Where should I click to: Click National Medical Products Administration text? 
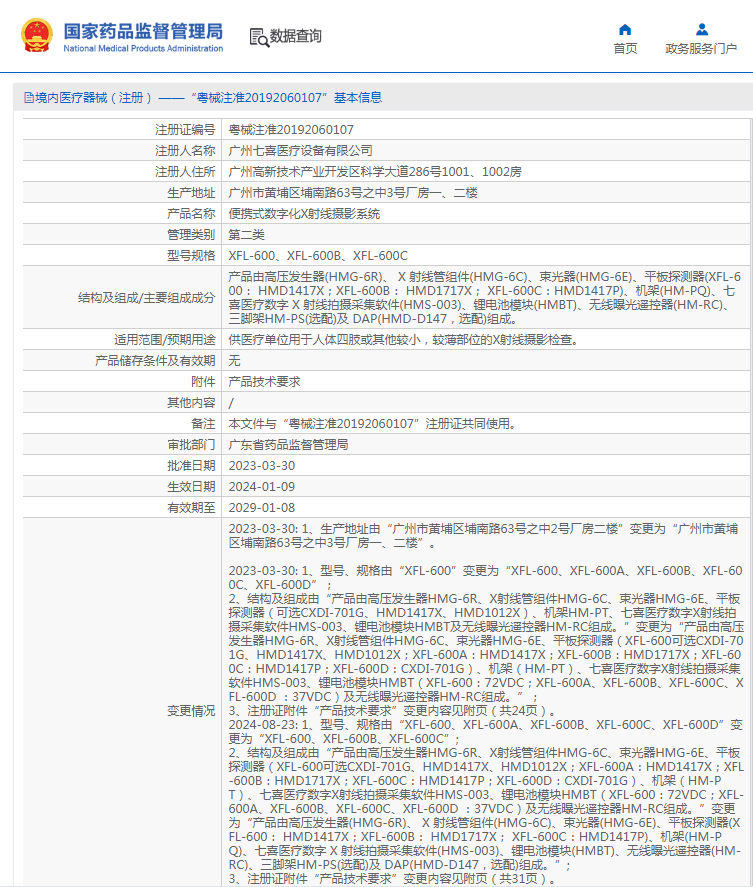tap(143, 49)
